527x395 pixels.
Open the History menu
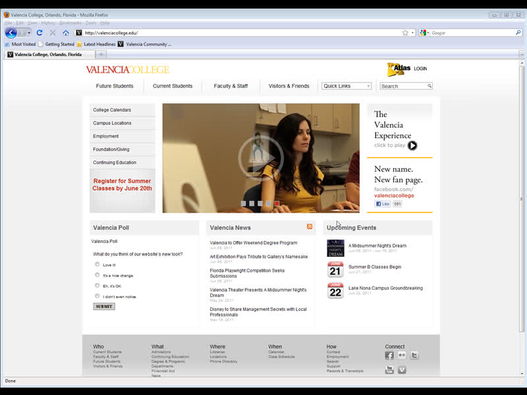(x=48, y=23)
